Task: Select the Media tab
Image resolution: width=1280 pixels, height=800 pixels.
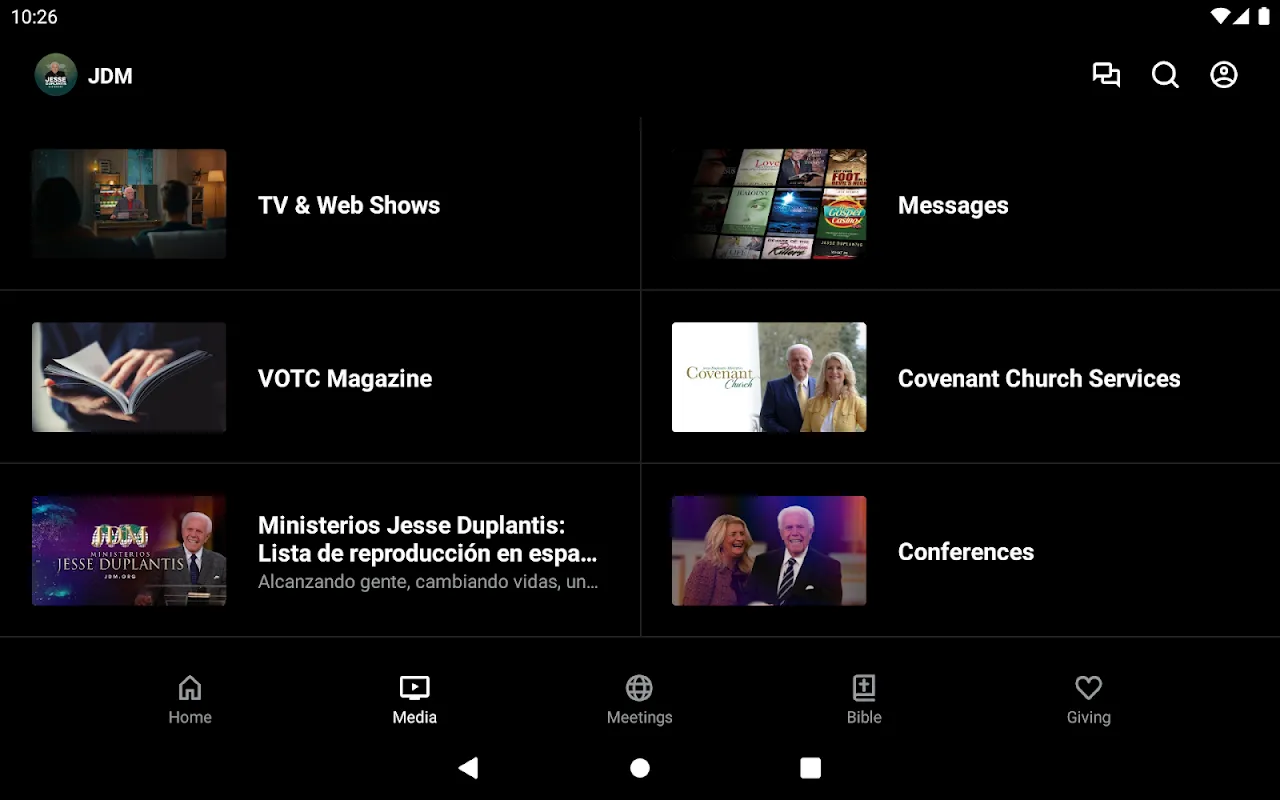Action: [414, 700]
